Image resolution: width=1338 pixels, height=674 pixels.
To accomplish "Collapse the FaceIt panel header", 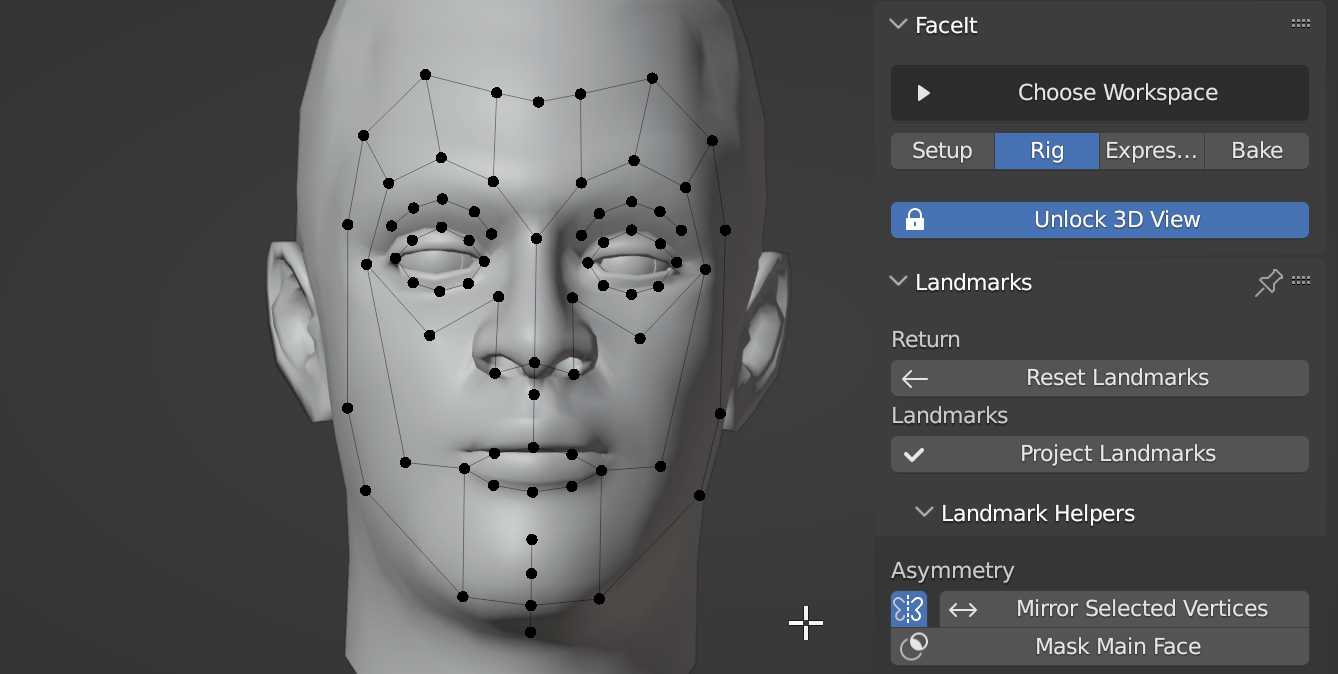I will click(898, 25).
